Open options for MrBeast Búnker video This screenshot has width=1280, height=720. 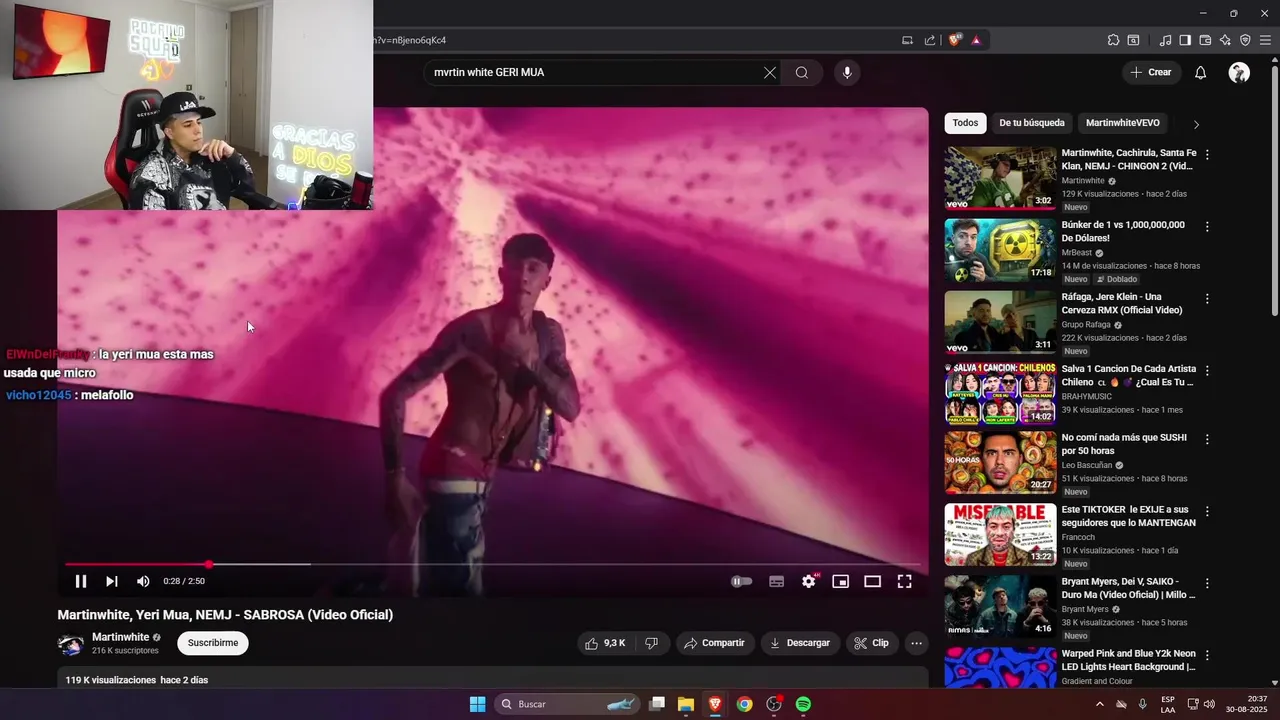(1207, 227)
